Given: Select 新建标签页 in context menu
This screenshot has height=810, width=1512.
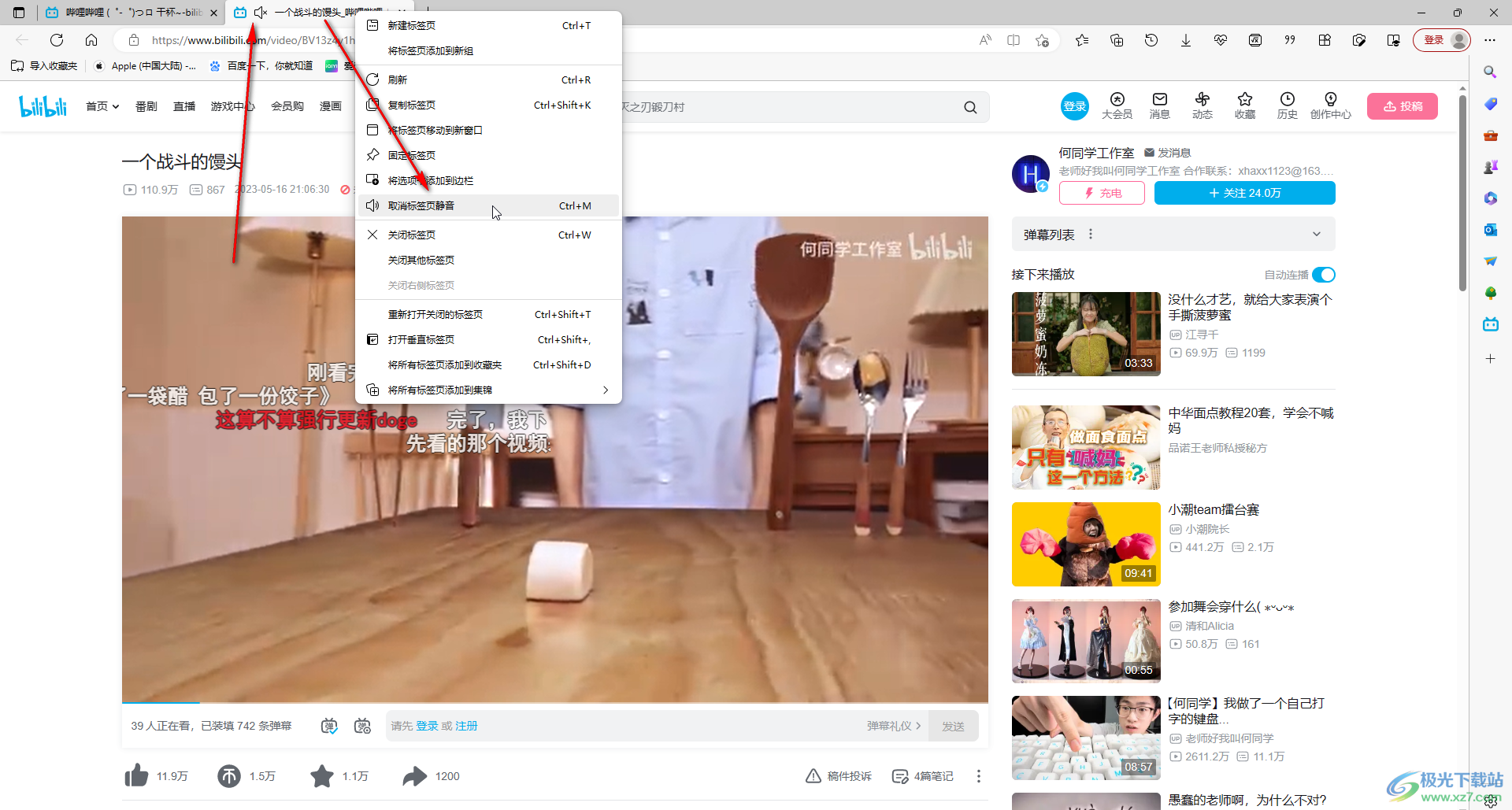Looking at the screenshot, I should pos(489,25).
